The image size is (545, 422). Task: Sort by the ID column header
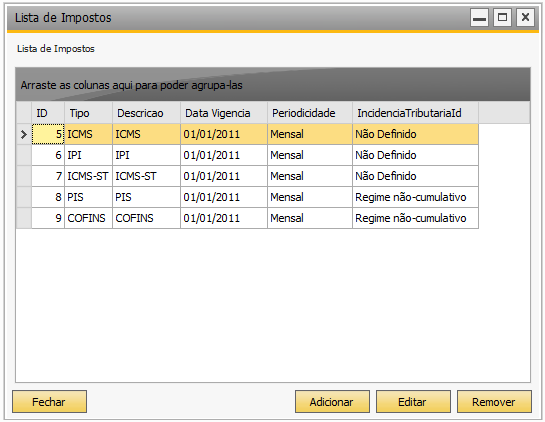(48, 113)
